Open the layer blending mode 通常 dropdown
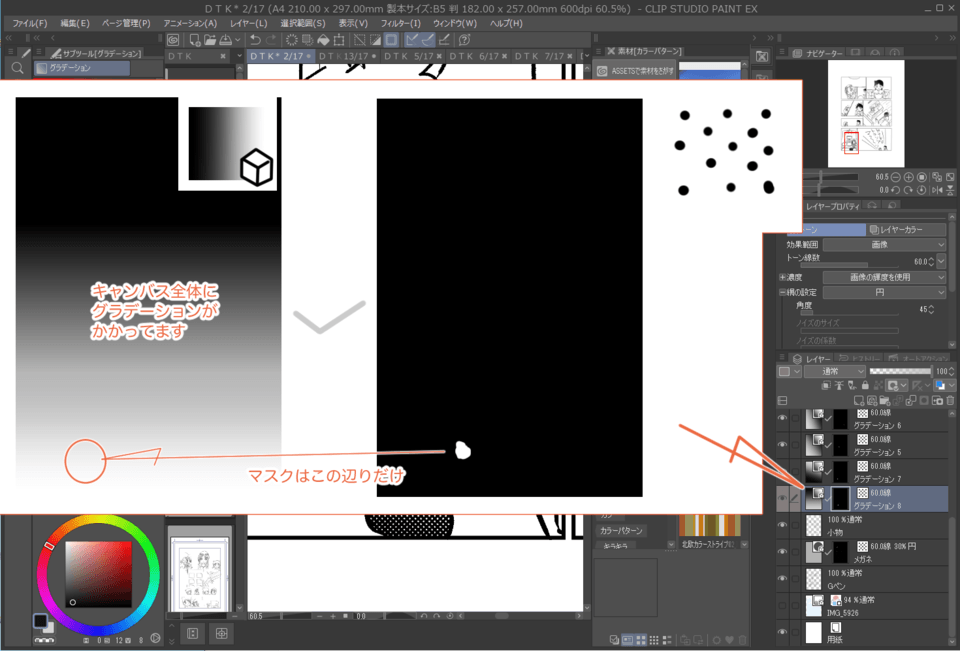This screenshot has width=960, height=651. (834, 371)
